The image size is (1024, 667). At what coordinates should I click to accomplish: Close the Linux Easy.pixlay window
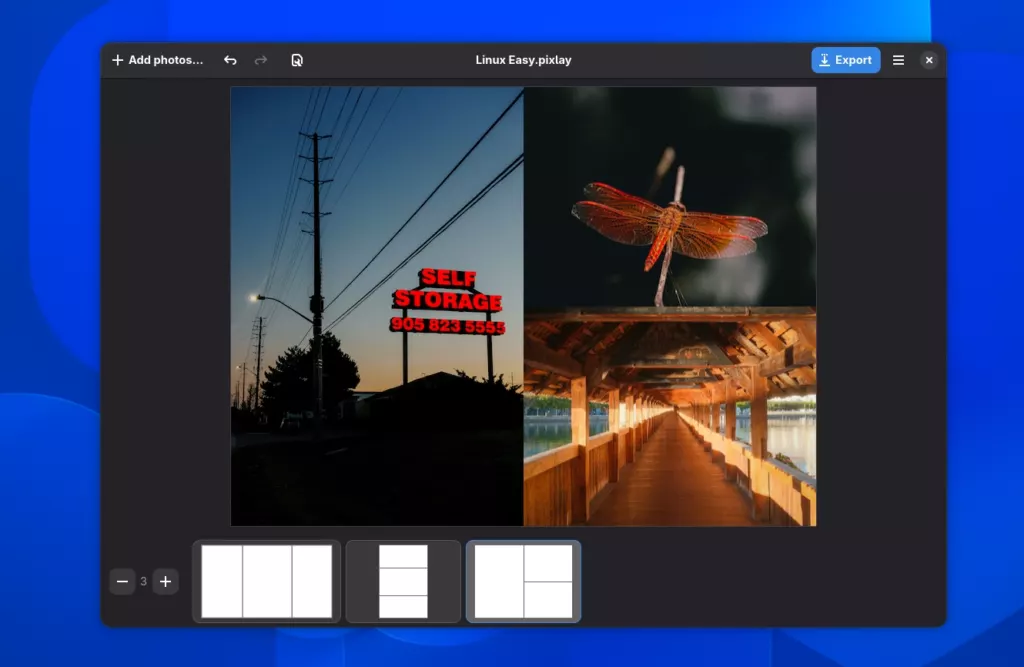pyautogui.click(x=929, y=60)
